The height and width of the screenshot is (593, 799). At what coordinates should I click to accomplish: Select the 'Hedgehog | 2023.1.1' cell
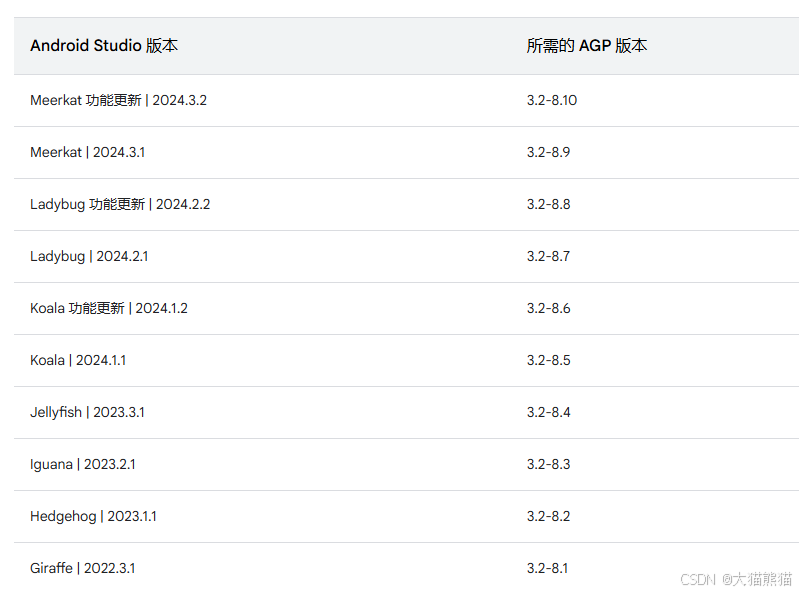click(93, 517)
